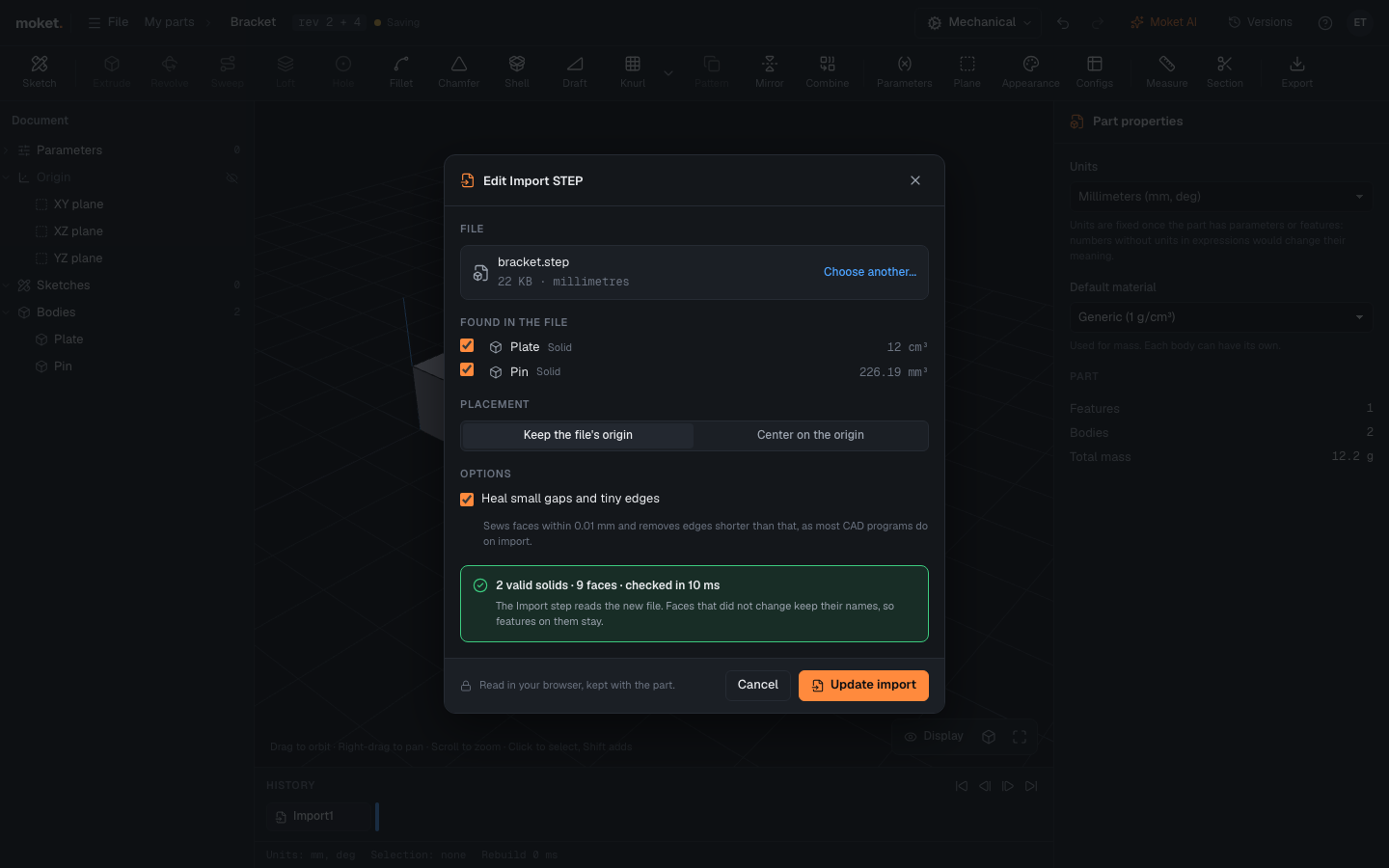The width and height of the screenshot is (1389, 868).
Task: Click Choose another… link
Action: (870, 272)
